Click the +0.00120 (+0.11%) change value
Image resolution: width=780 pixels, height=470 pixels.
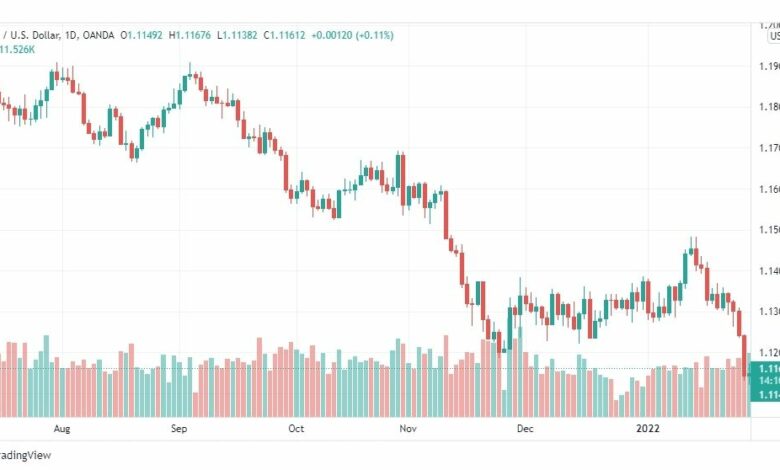[352, 35]
